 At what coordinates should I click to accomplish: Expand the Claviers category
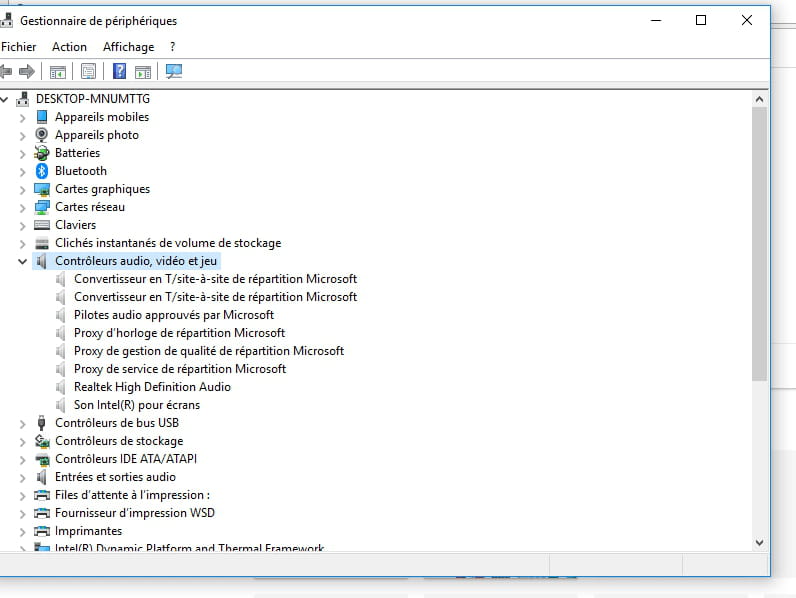point(22,226)
